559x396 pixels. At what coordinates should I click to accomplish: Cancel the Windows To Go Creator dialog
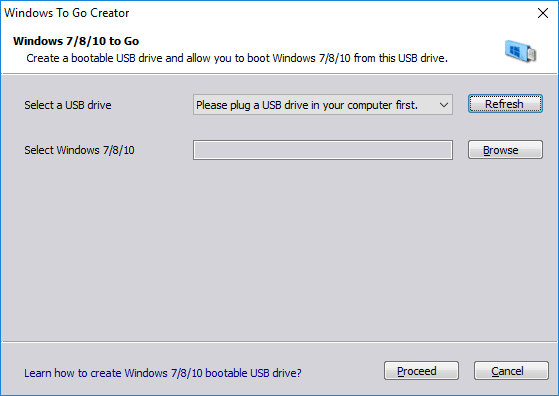coord(511,370)
